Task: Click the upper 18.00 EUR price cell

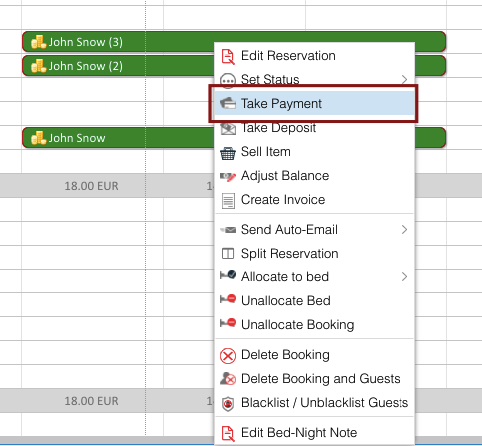Action: 91,186
